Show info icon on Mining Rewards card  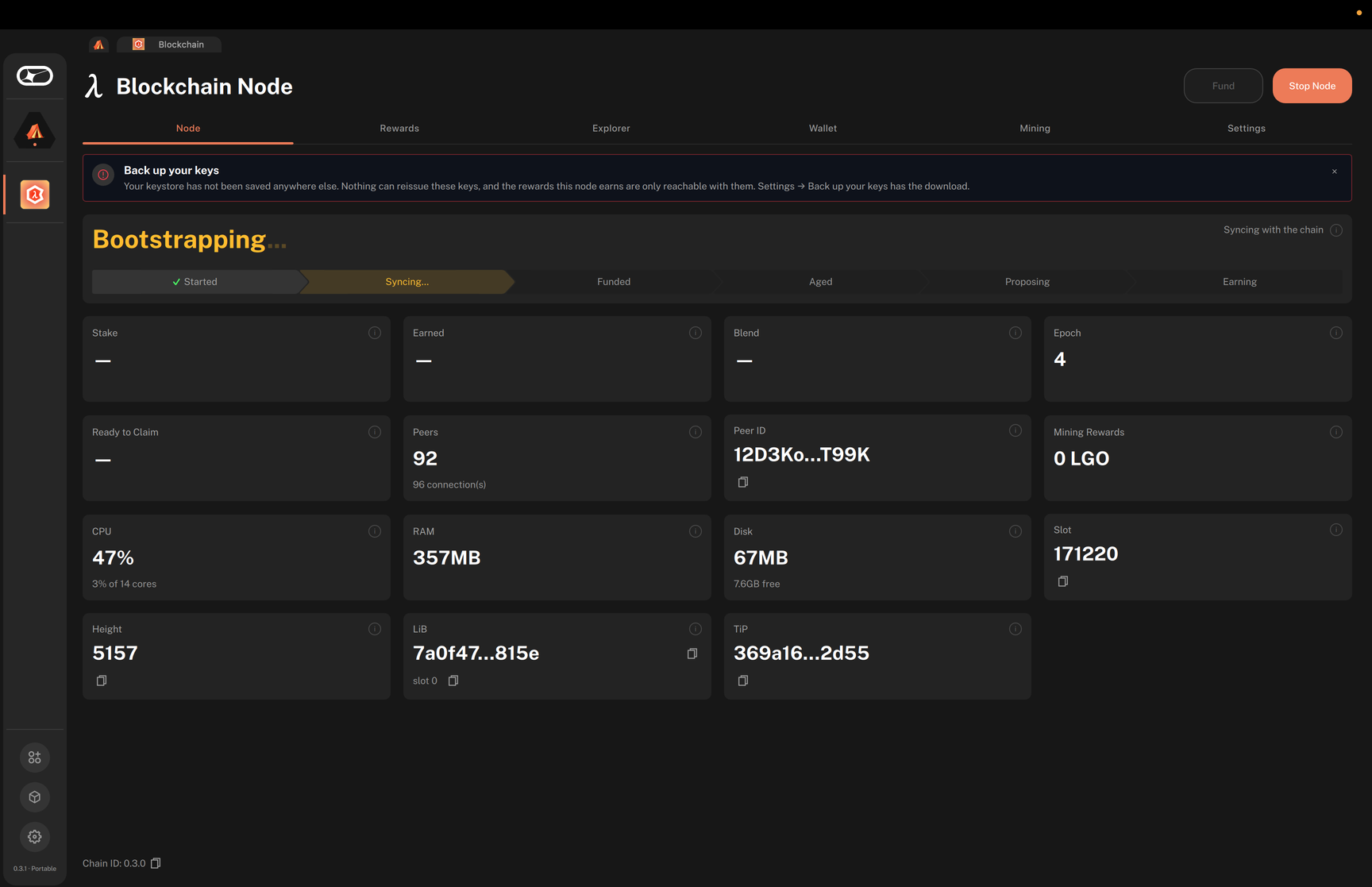(1336, 432)
